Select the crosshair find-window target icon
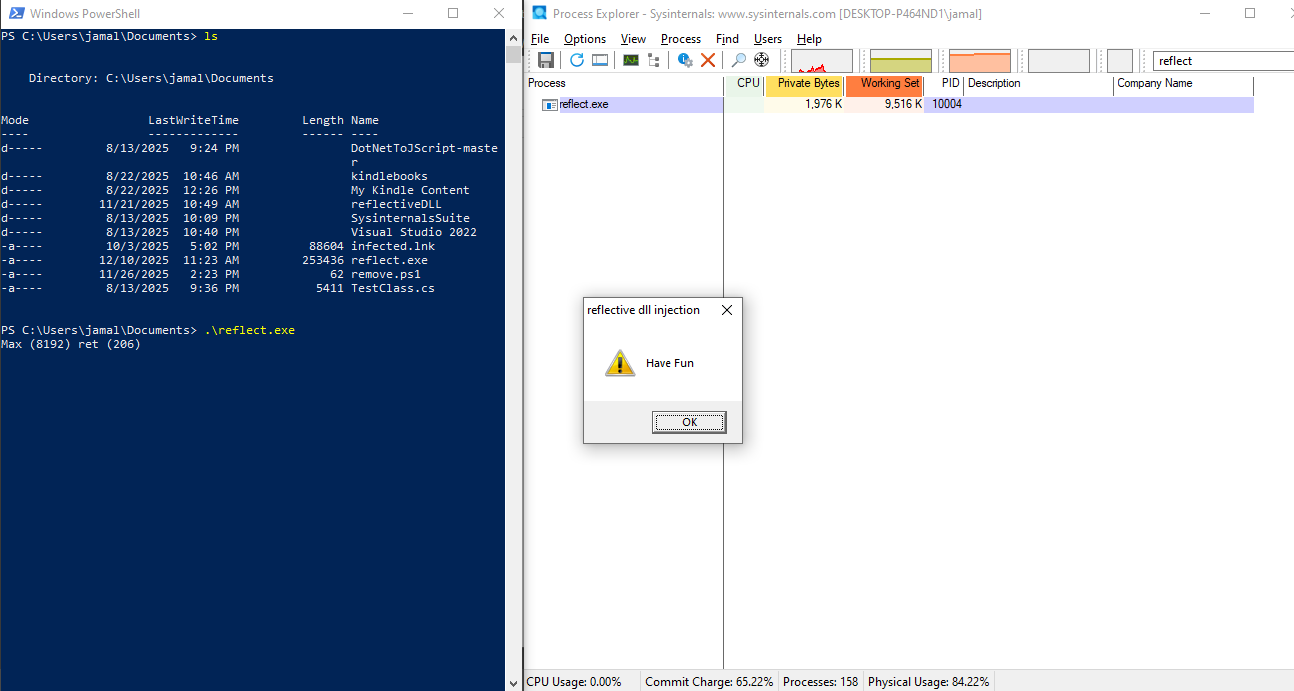 click(x=762, y=60)
